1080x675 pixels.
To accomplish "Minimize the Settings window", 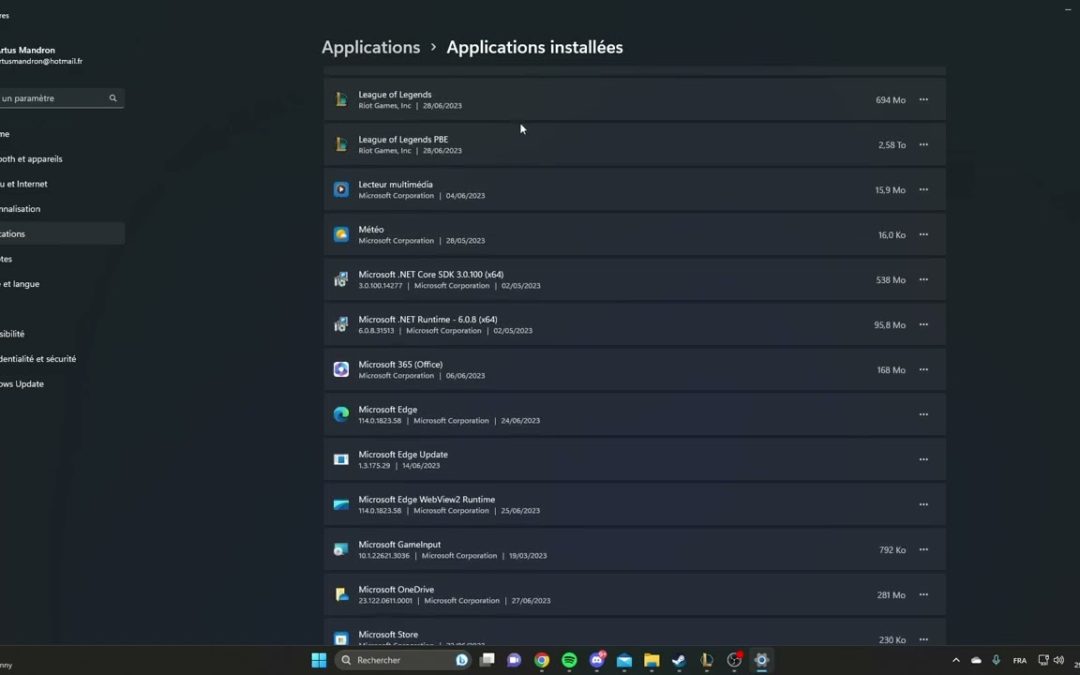I will 1068,10.
